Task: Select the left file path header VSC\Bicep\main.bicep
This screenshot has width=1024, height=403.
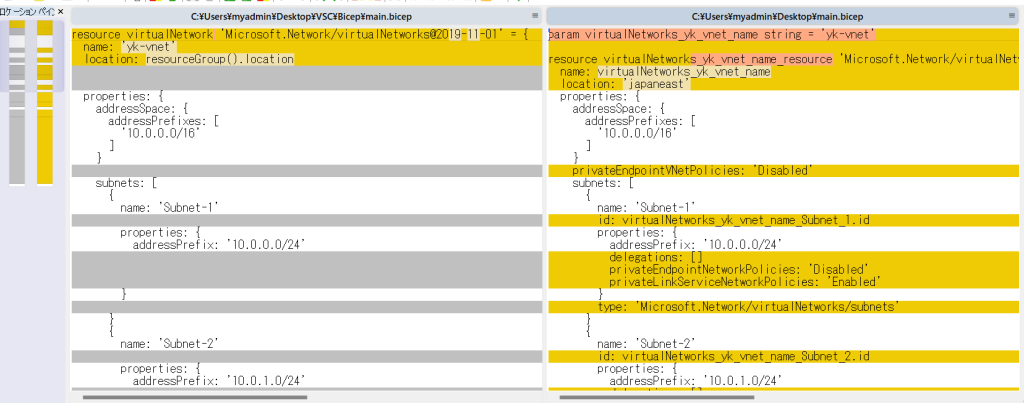Action: pyautogui.click(x=300, y=16)
